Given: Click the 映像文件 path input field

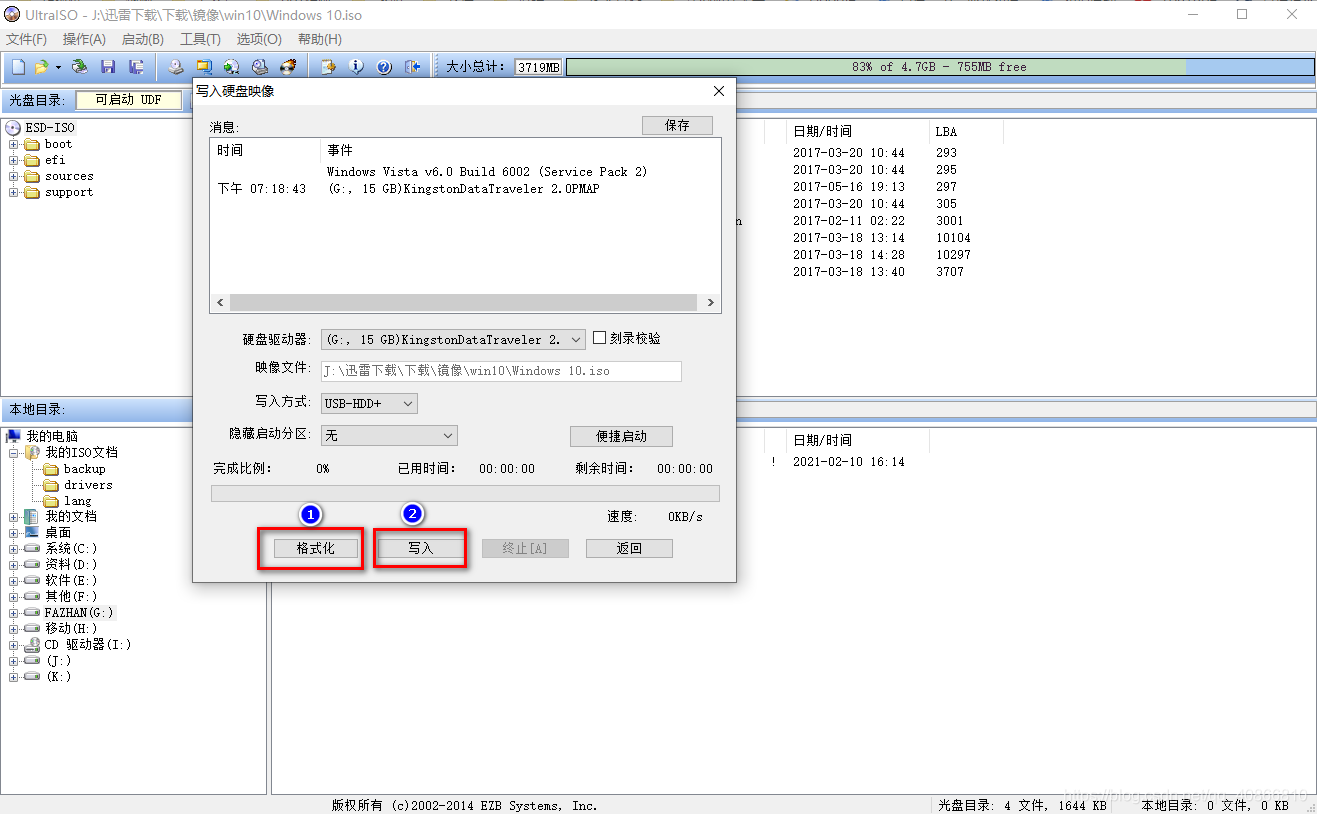Looking at the screenshot, I should (501, 371).
